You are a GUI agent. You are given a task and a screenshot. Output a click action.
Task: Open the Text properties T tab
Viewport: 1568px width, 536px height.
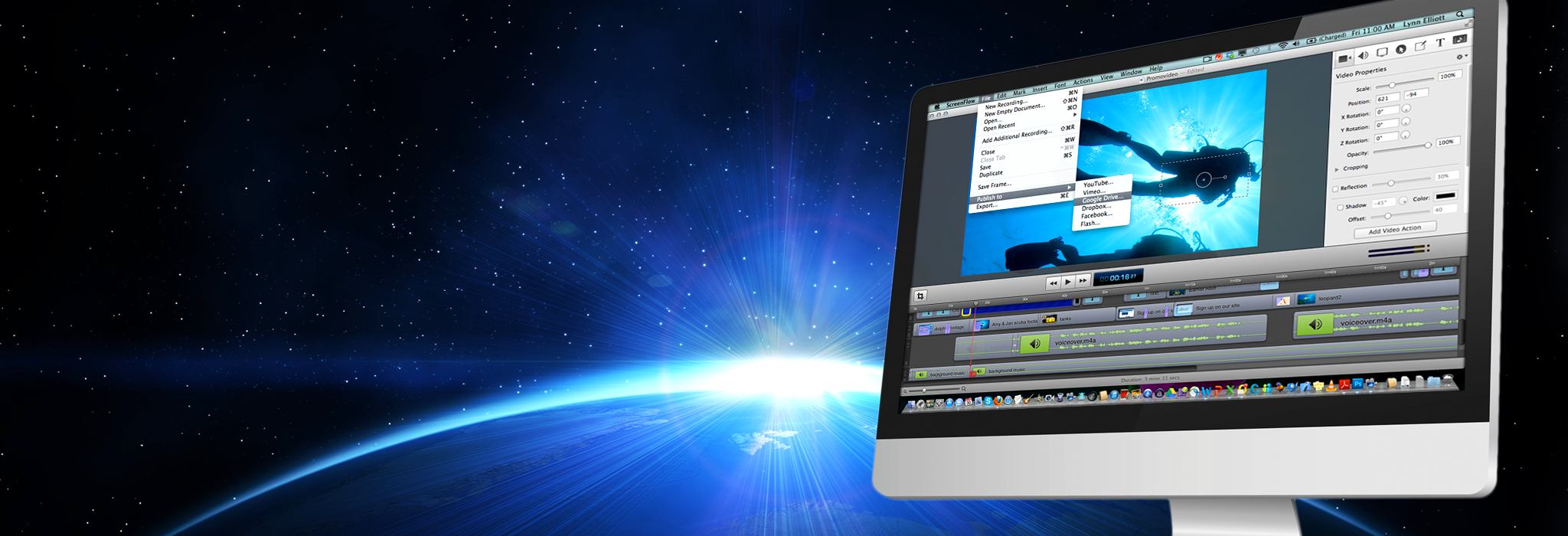click(x=1440, y=43)
